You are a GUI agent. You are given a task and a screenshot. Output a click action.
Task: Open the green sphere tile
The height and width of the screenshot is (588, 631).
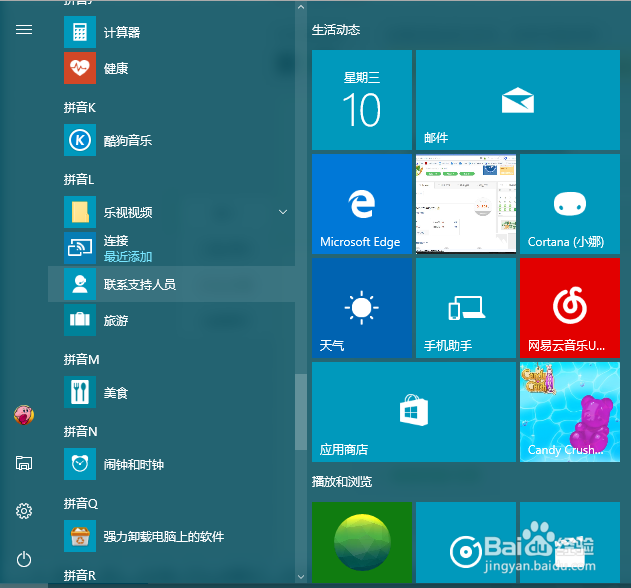point(362,542)
